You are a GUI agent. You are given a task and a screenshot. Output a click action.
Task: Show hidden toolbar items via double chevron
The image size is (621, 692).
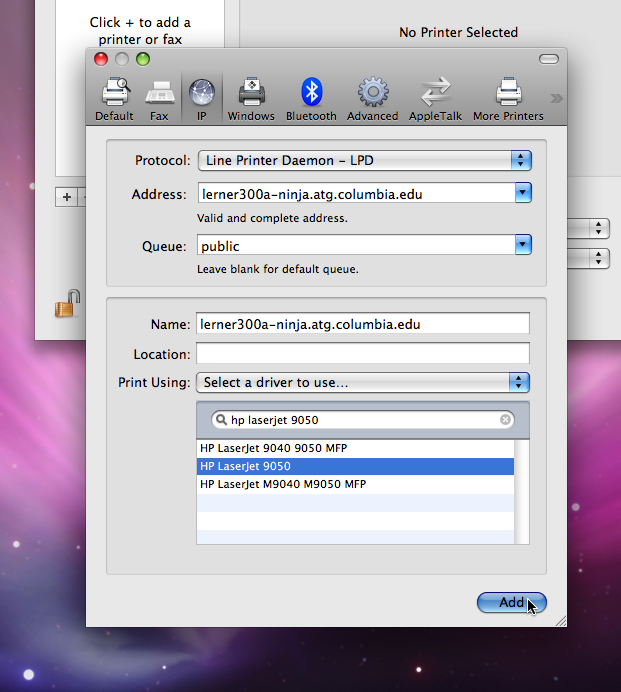pyautogui.click(x=556, y=98)
